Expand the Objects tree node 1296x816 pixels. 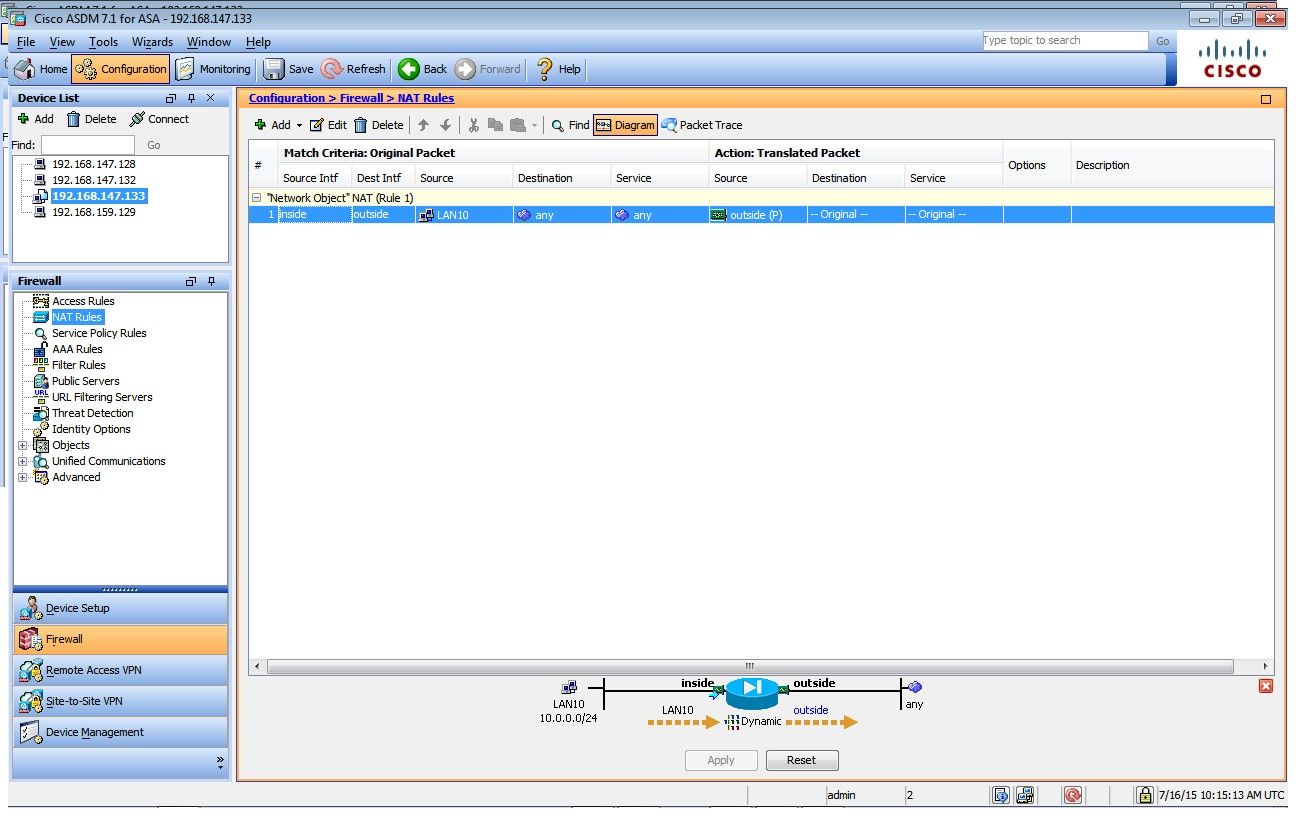pyautogui.click(x=23, y=445)
